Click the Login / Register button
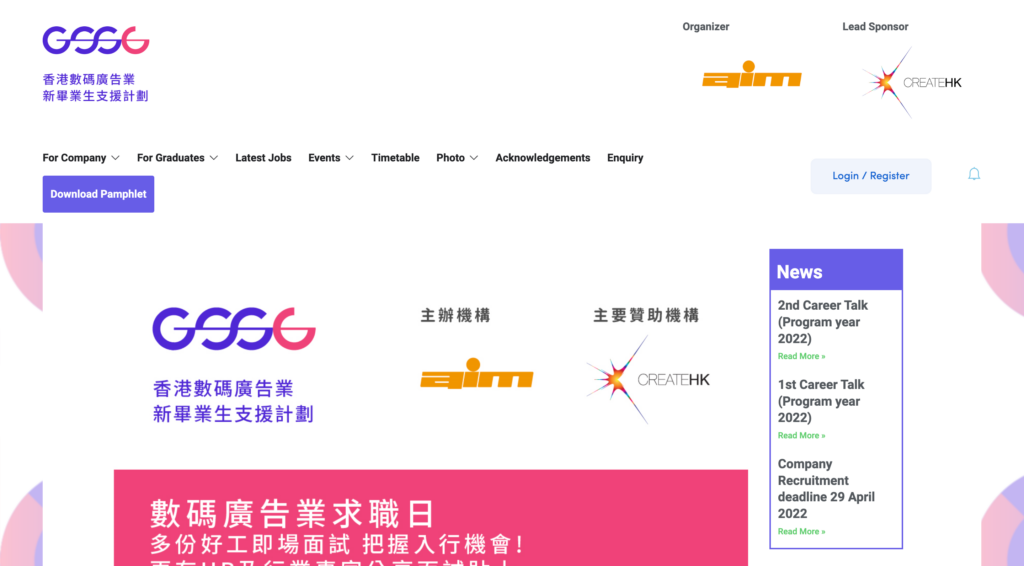1024x566 pixels. [x=871, y=176]
